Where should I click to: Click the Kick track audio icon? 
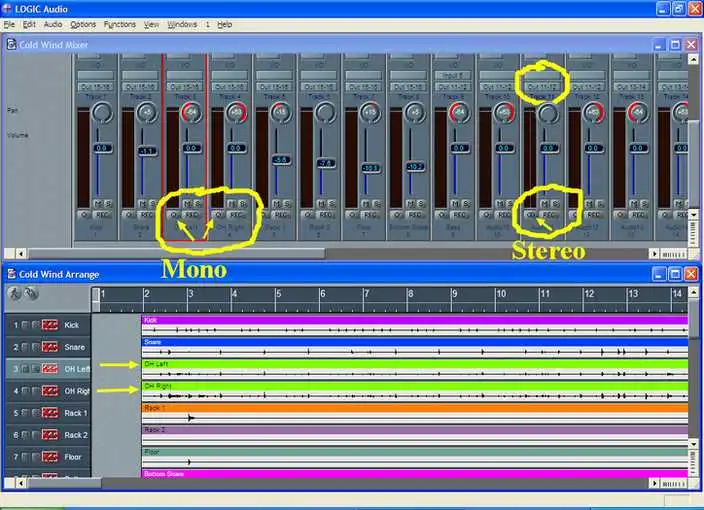pyautogui.click(x=50, y=325)
